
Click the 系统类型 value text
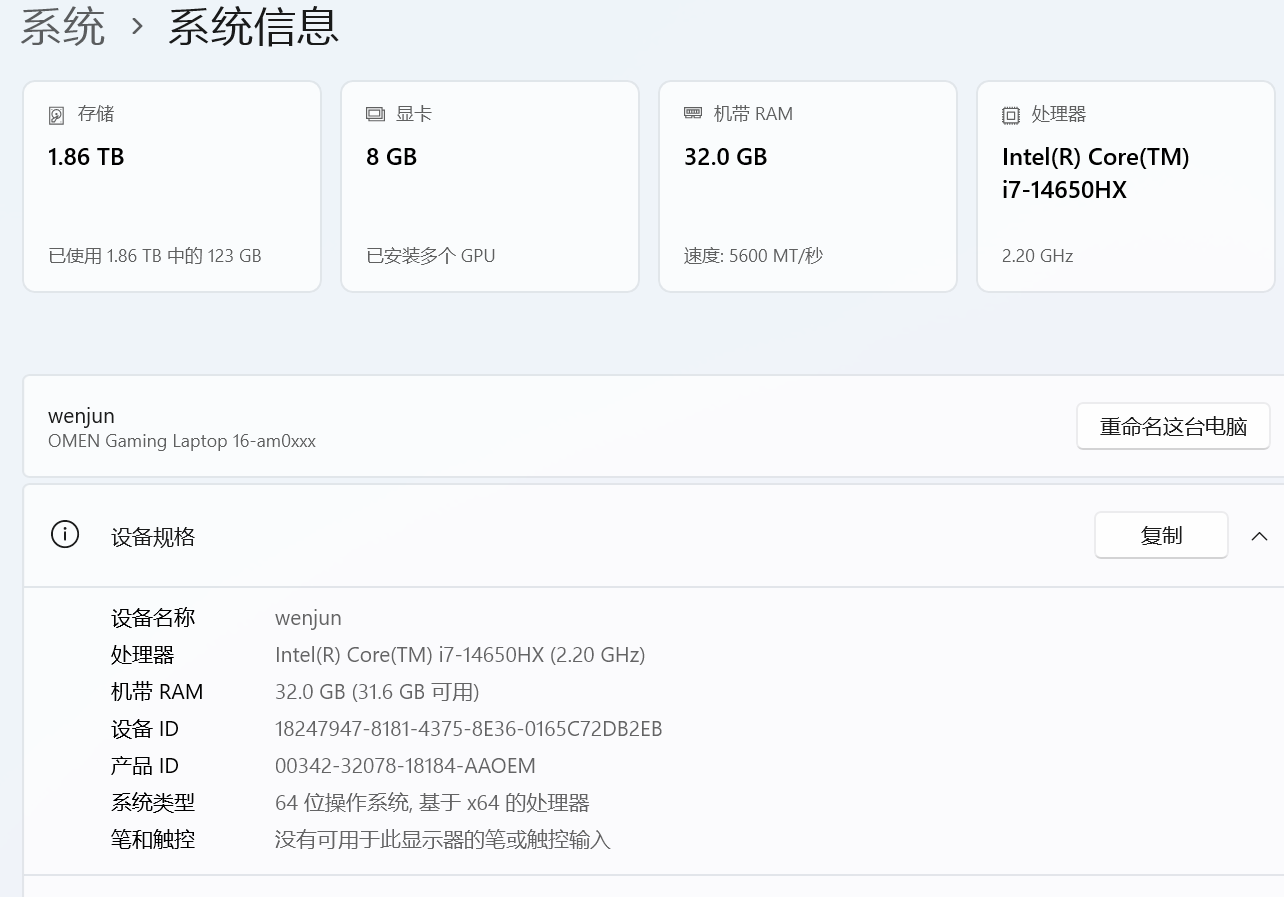432,803
